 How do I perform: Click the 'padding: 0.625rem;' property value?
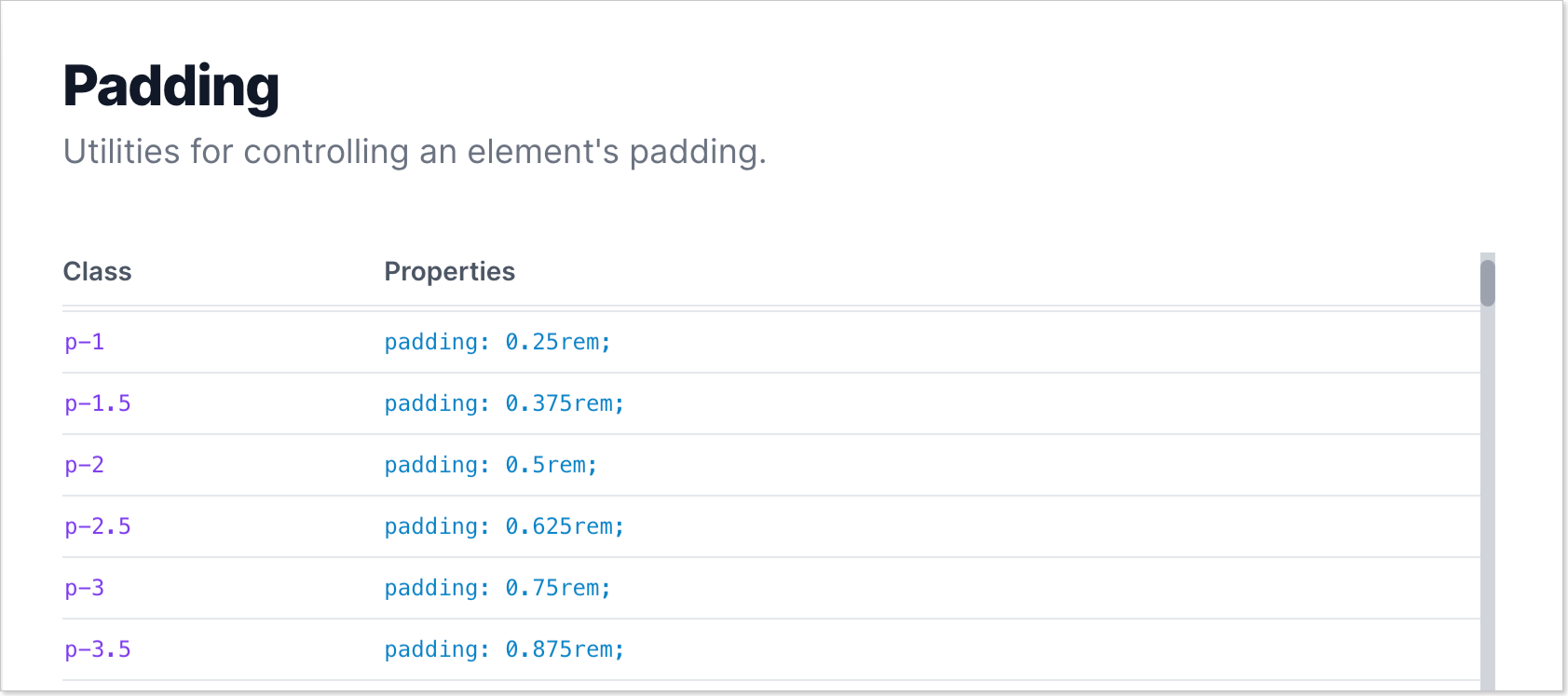coord(504,526)
